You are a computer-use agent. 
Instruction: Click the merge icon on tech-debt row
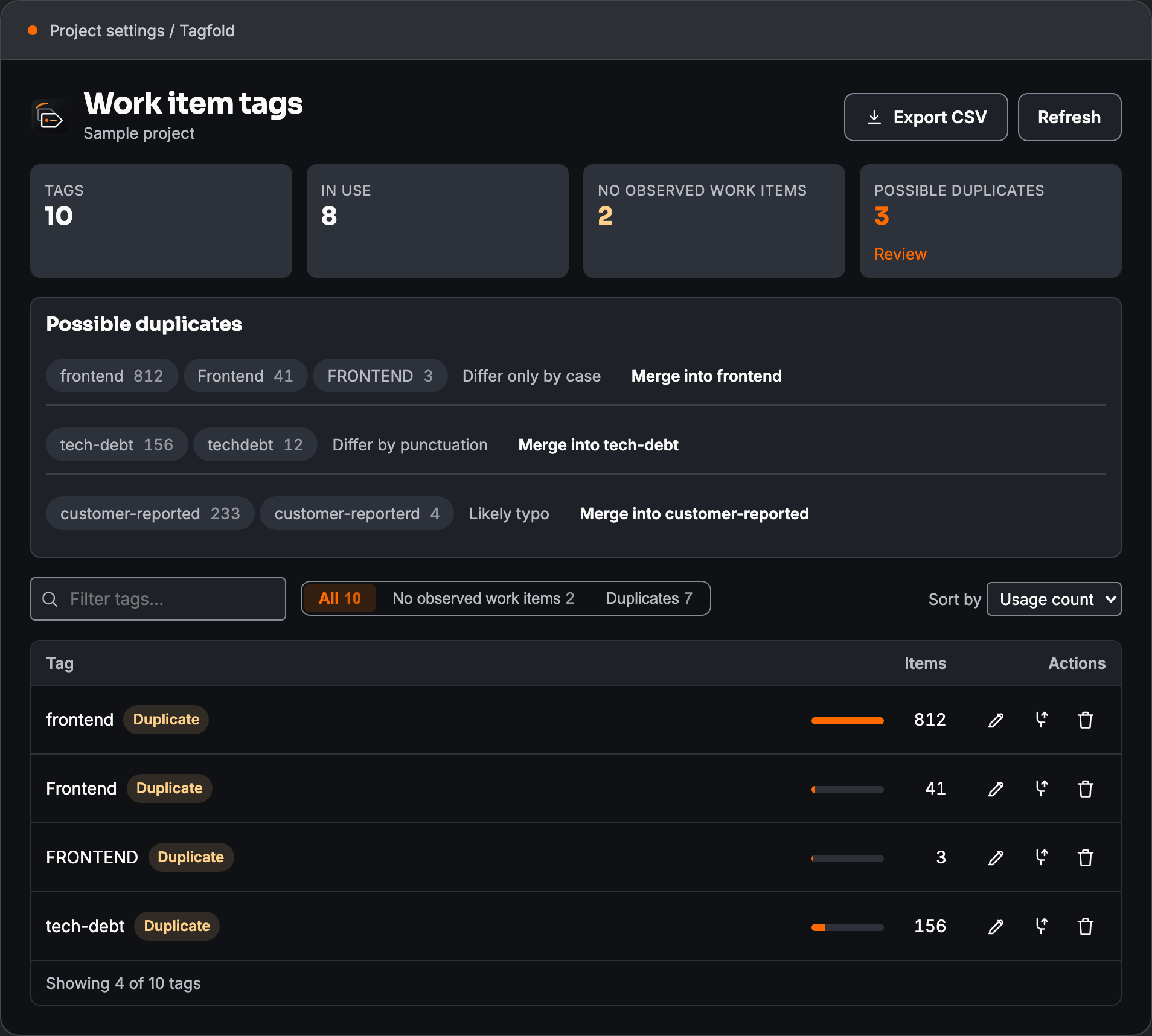[x=1042, y=926]
